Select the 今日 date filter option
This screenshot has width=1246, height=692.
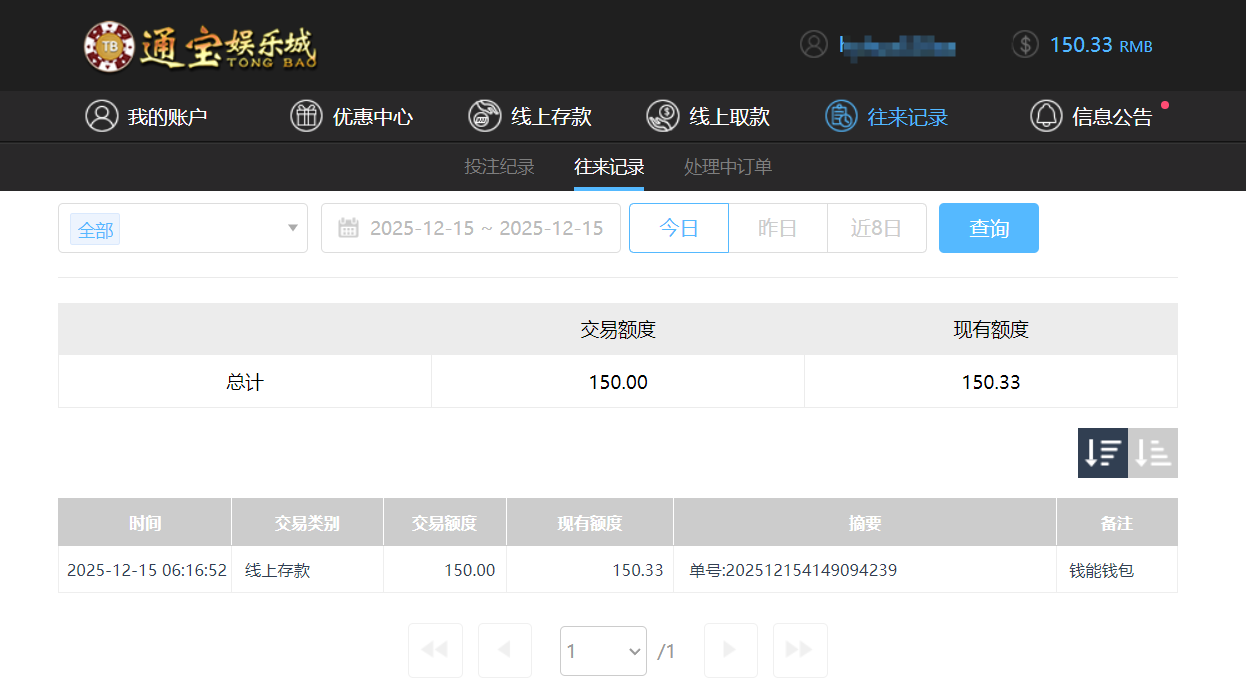(x=678, y=228)
